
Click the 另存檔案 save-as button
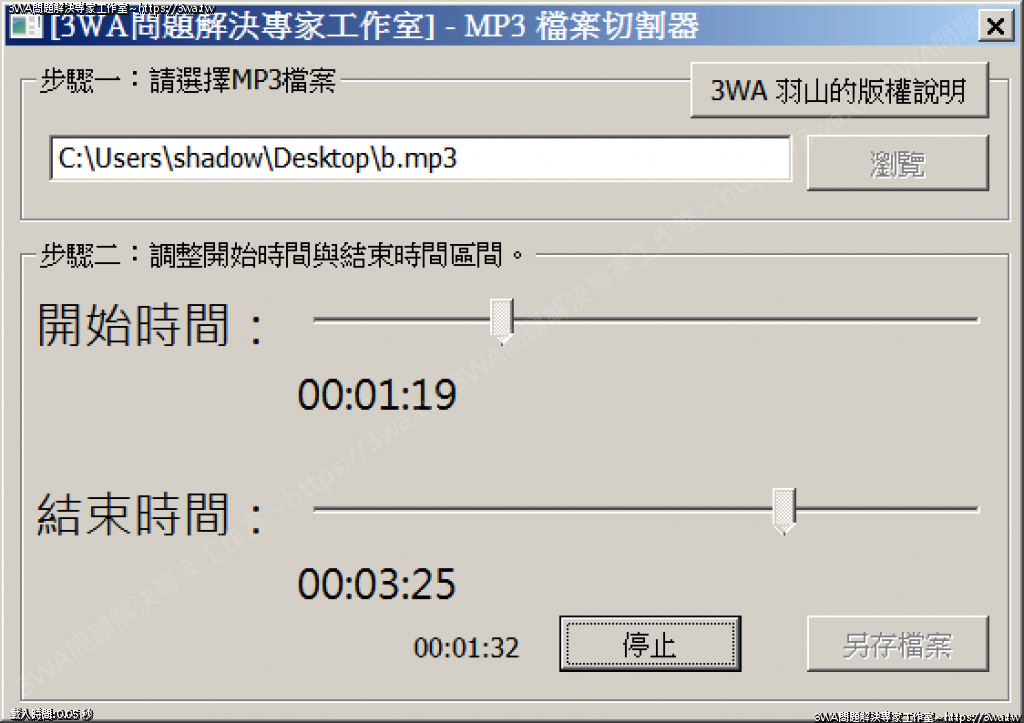(898, 644)
